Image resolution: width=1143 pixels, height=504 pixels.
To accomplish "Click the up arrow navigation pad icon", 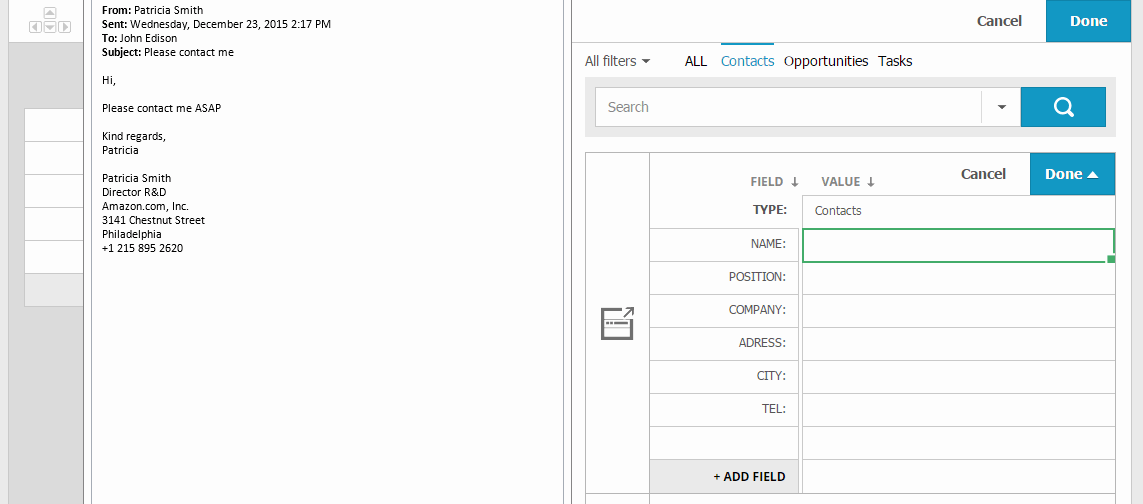I will (x=50, y=13).
